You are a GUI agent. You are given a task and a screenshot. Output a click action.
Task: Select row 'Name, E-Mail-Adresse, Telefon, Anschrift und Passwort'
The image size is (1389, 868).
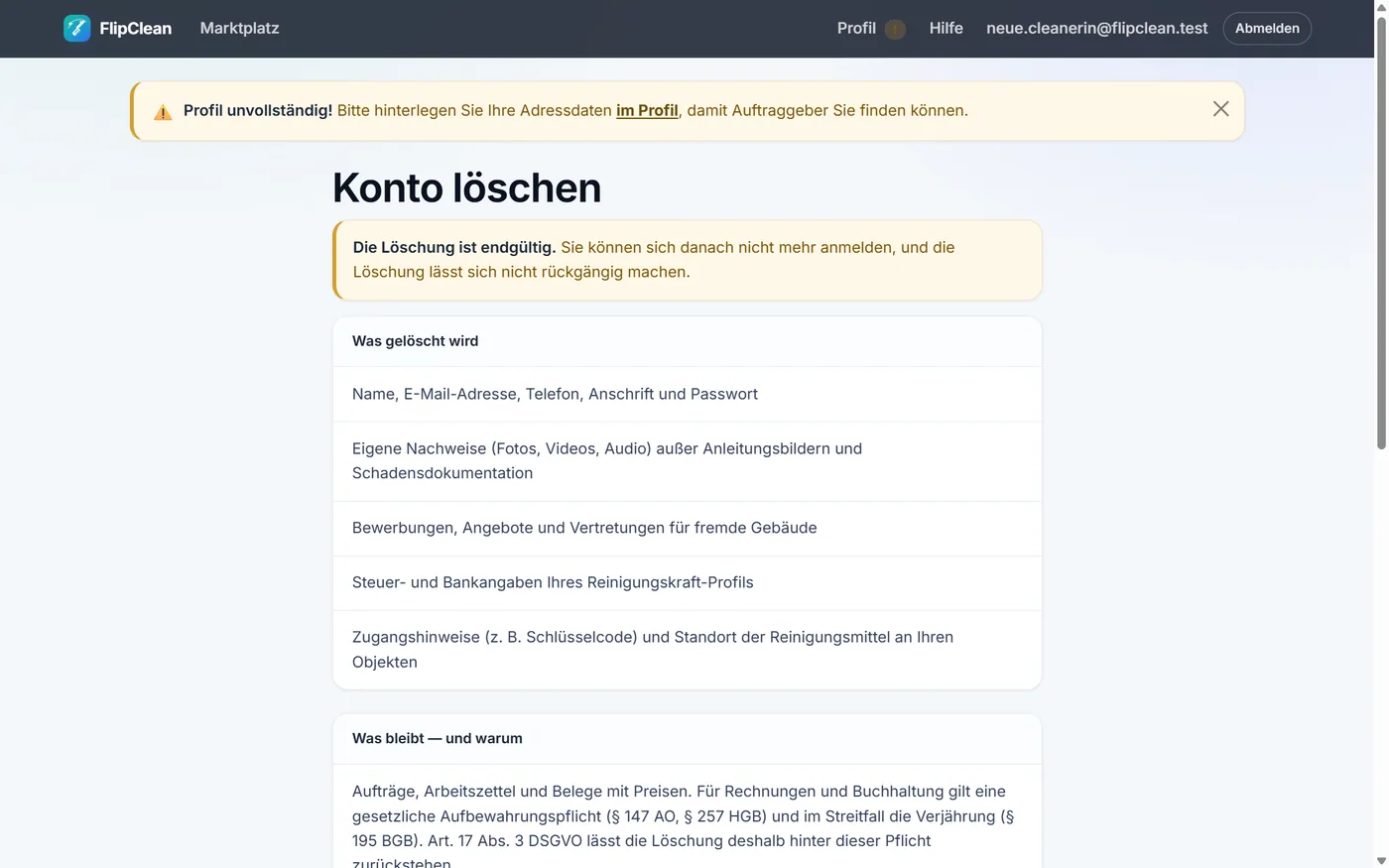tap(687, 394)
